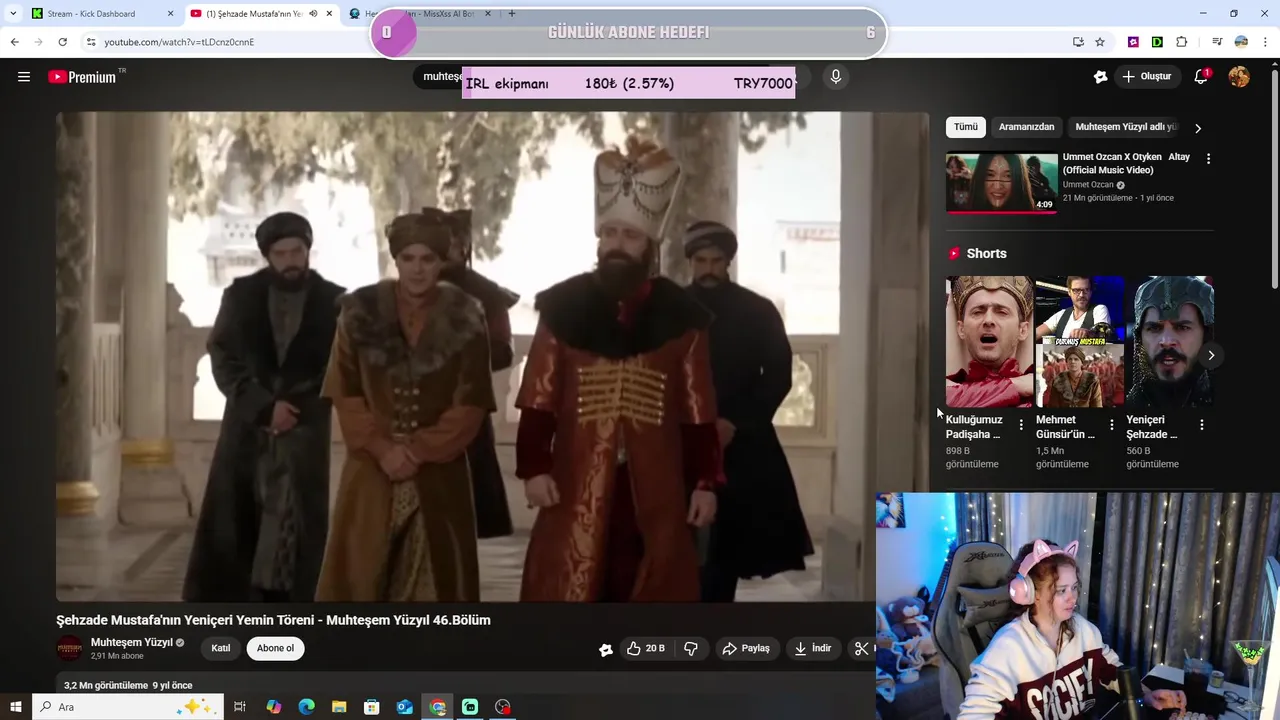
Task: Open the green D extension icon
Action: (x=1157, y=42)
